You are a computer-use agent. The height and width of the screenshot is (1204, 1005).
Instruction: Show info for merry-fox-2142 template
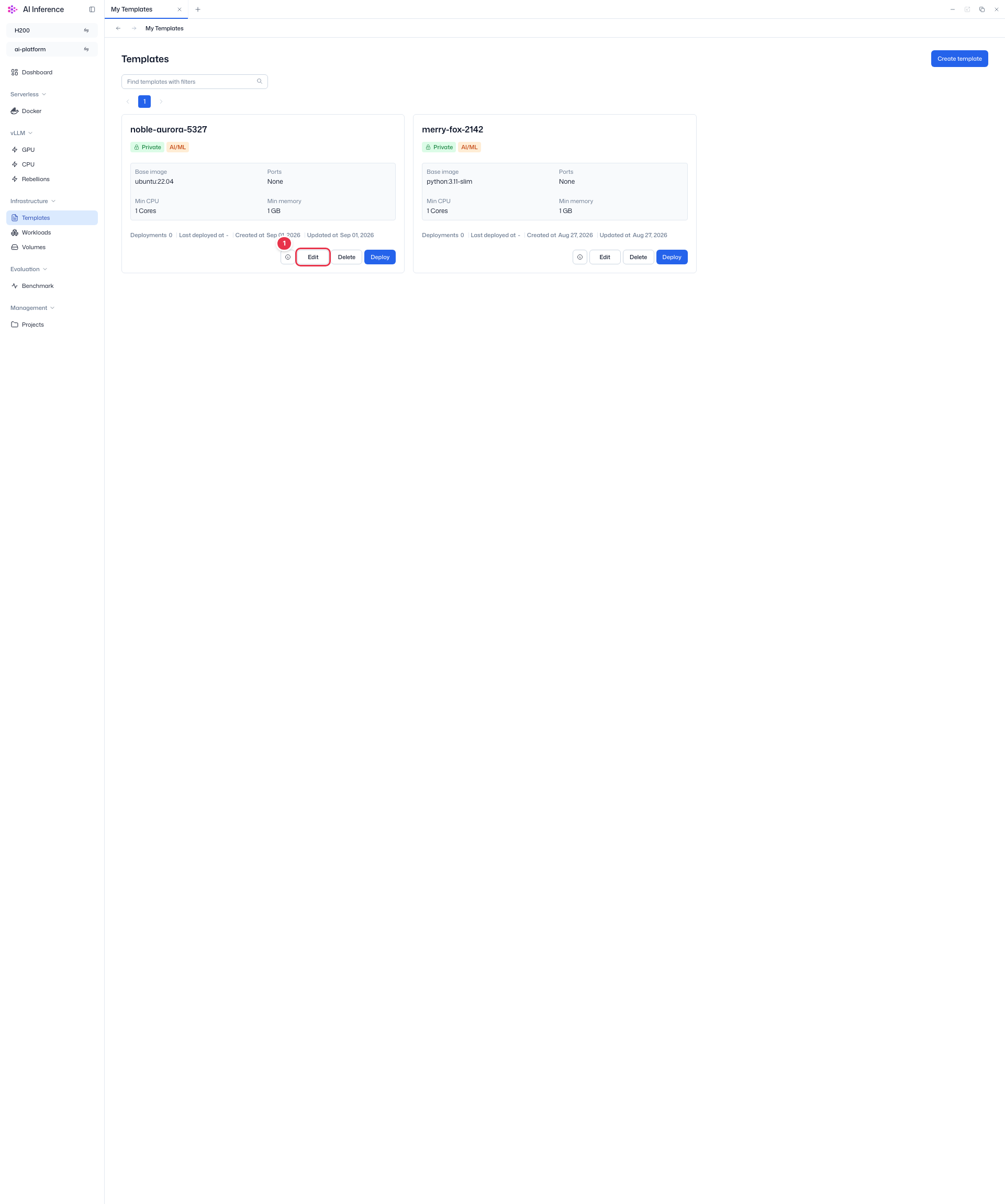[579, 257]
